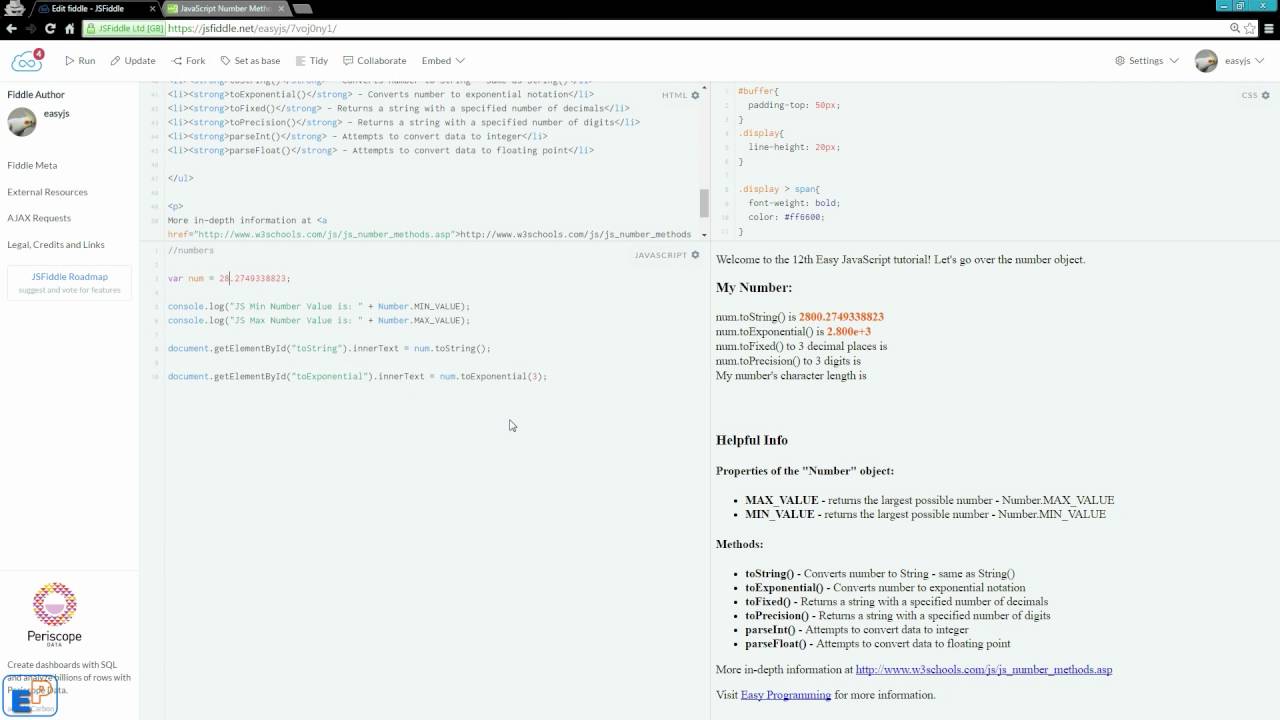This screenshot has height=720, width=1280.
Task: Click the orange value 2.800e+3
Action: tap(849, 332)
